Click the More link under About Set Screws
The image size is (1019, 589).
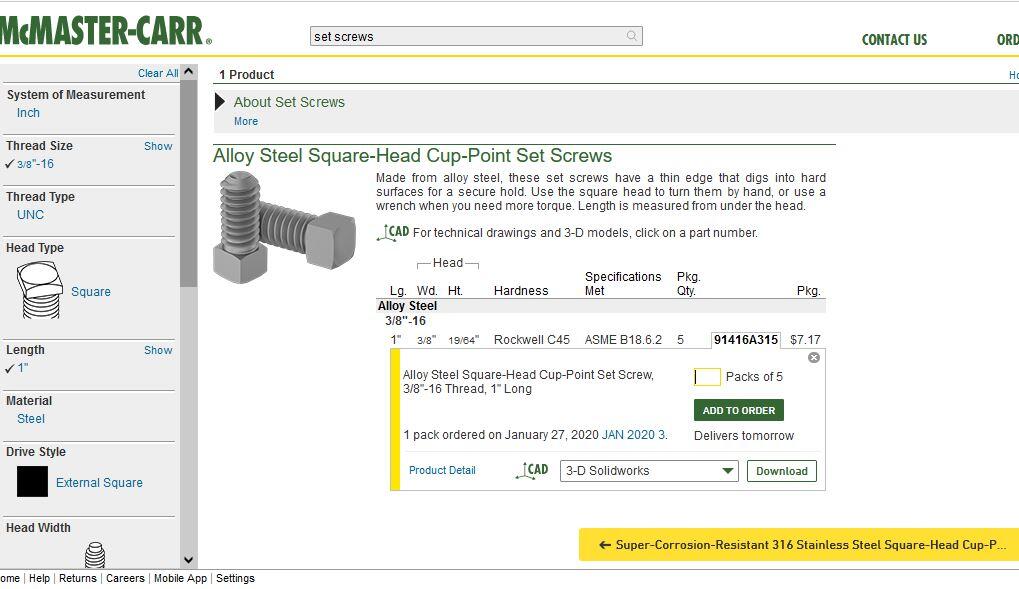coord(246,122)
